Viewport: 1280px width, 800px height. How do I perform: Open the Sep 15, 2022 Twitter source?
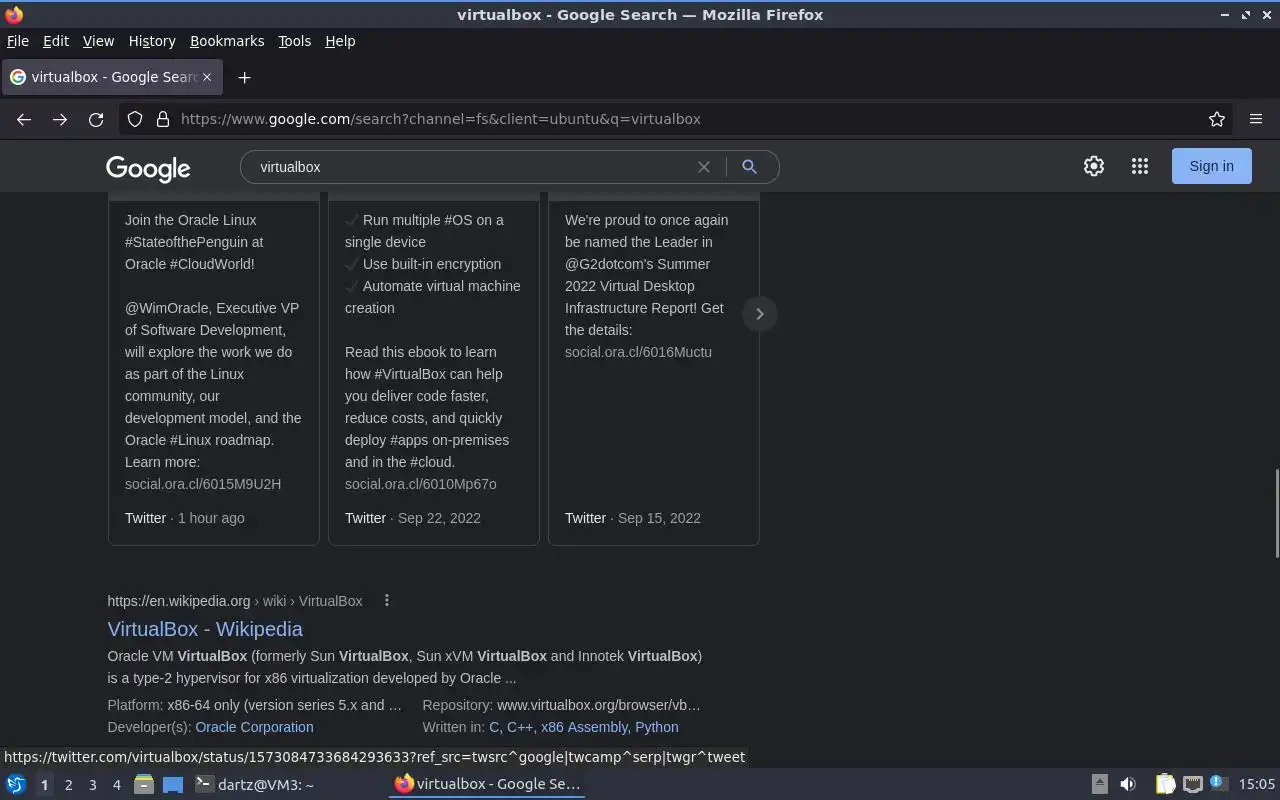633,518
